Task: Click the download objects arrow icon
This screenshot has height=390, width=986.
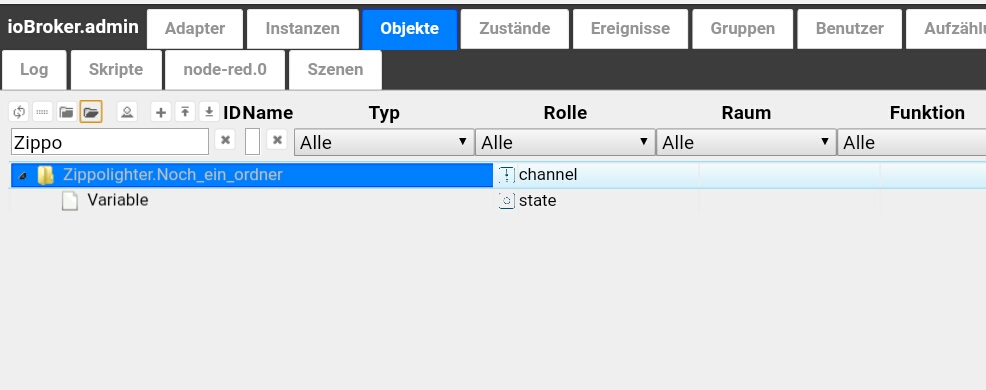Action: [209, 113]
